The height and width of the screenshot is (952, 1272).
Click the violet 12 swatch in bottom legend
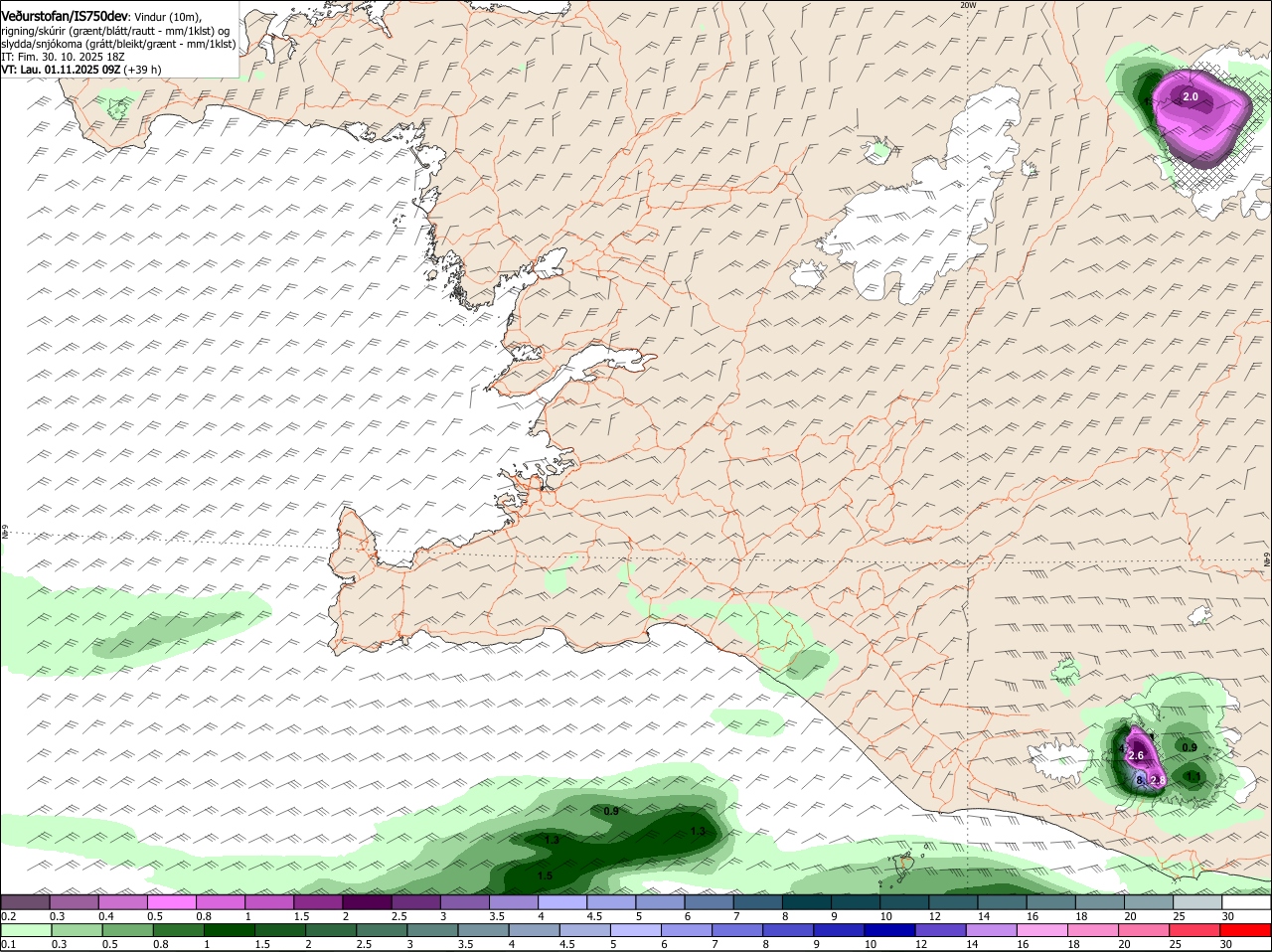941,930
